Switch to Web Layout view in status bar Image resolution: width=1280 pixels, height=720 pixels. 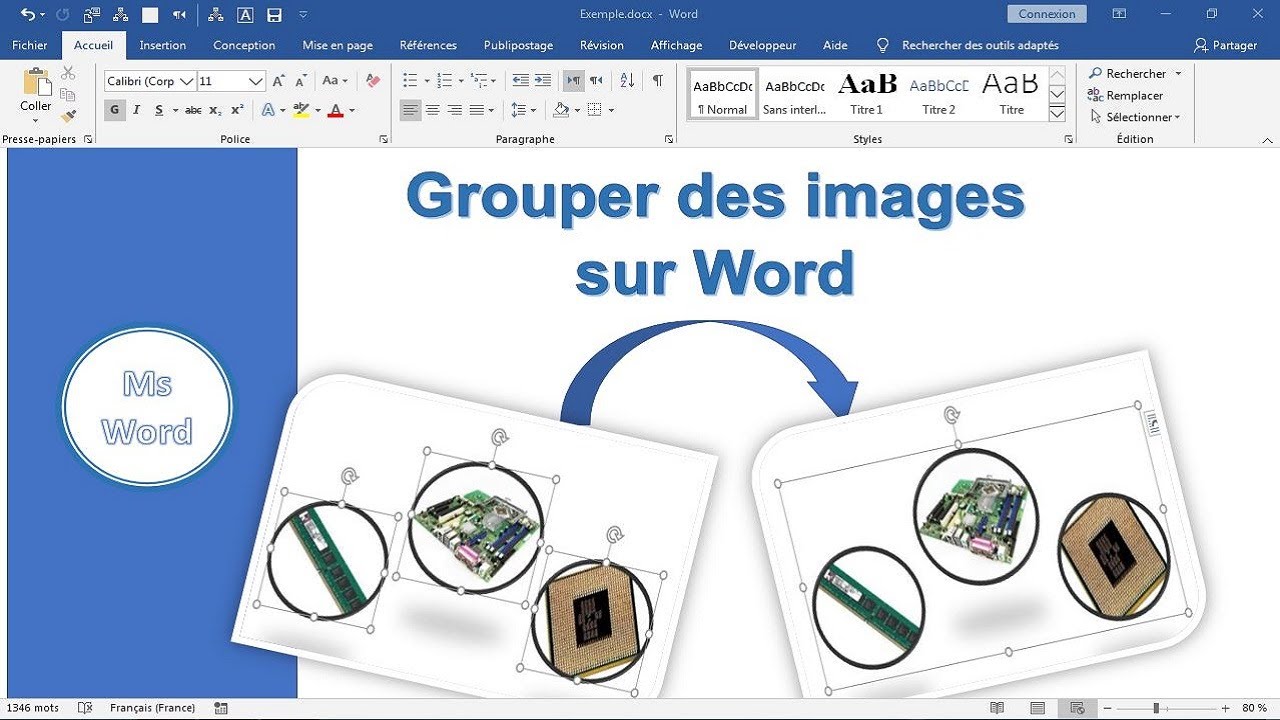click(1077, 708)
